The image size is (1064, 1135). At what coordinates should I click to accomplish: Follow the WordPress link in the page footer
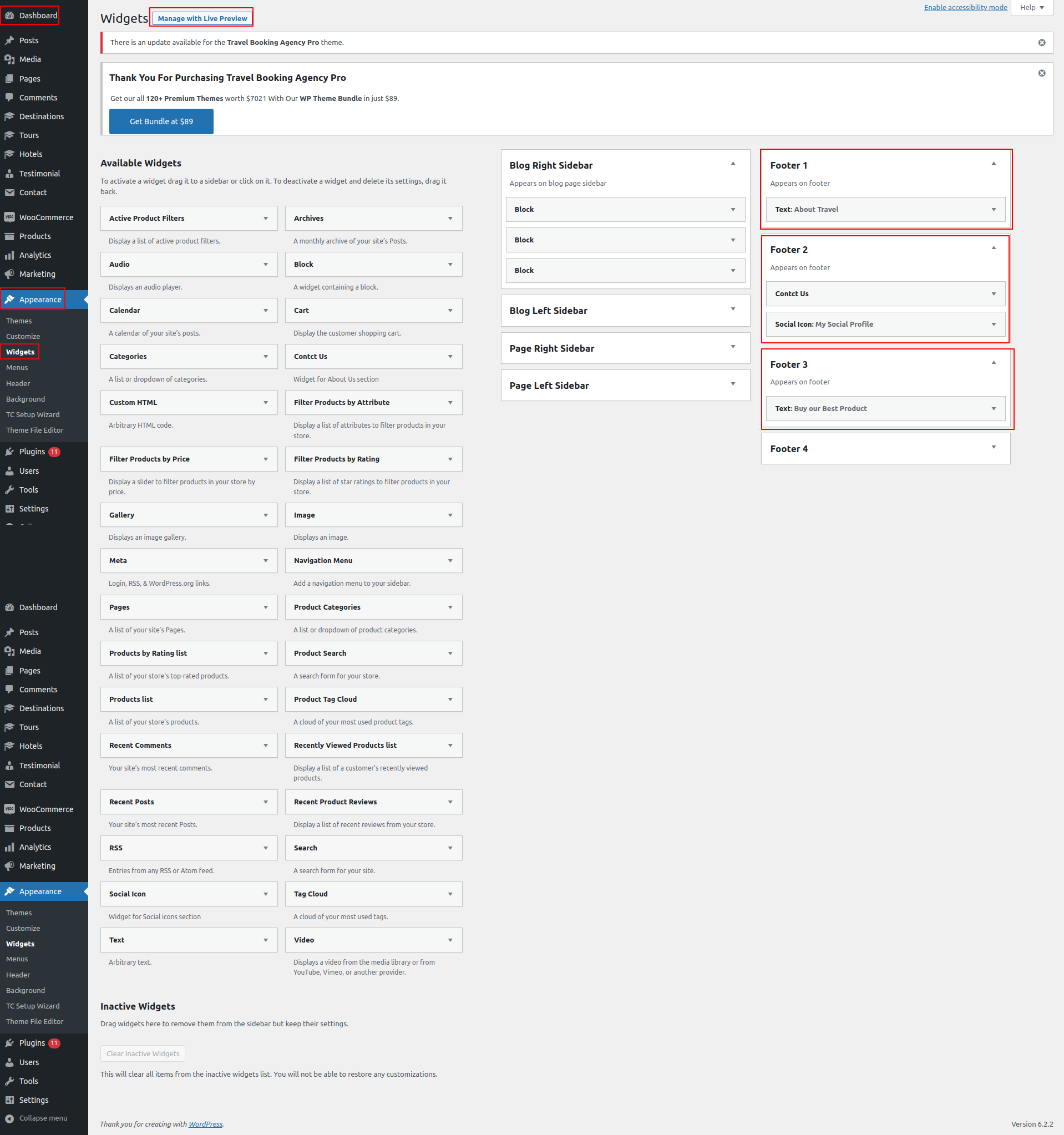pyautogui.click(x=205, y=1123)
